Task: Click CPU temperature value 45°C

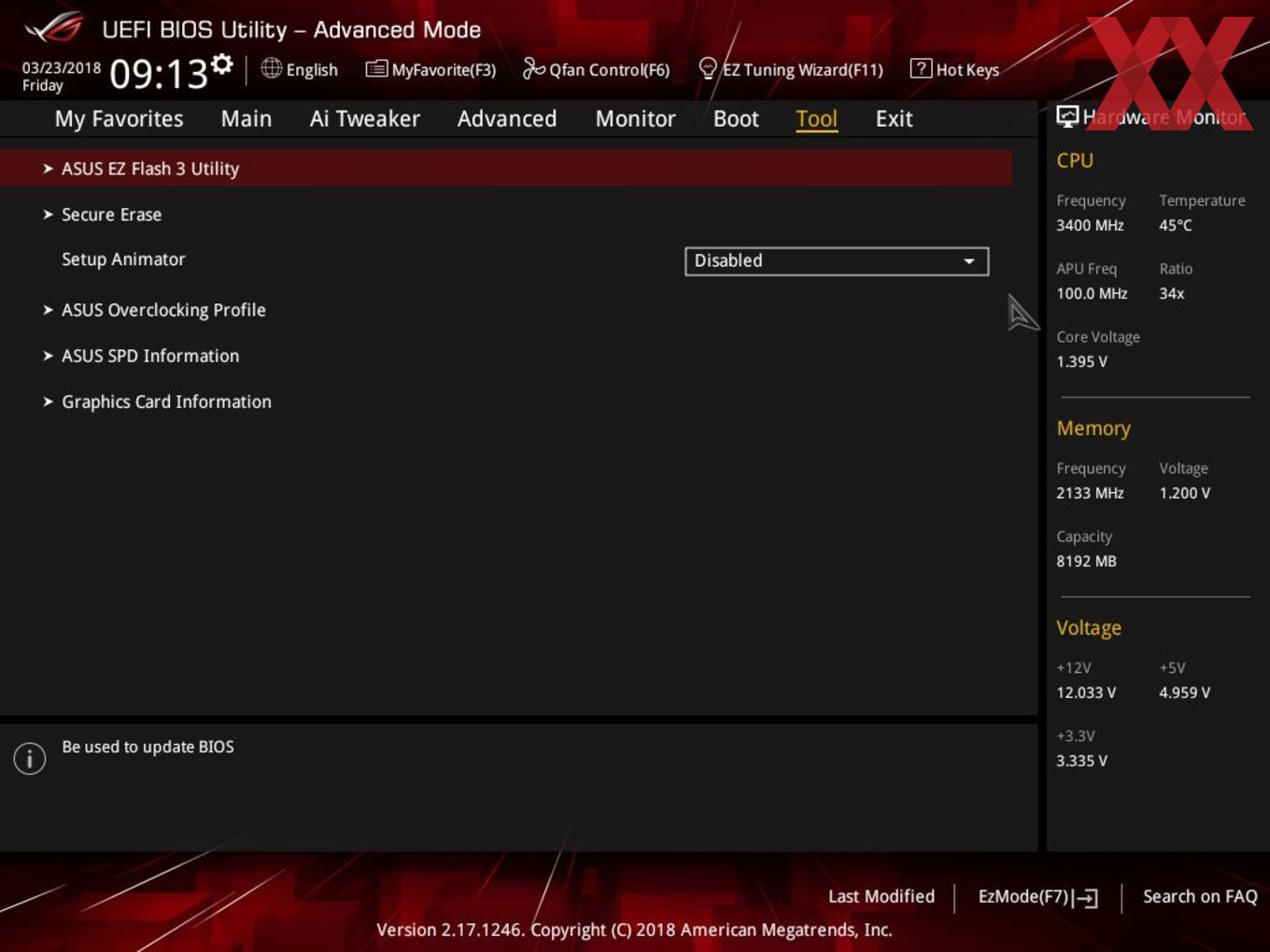Action: coord(1176,225)
